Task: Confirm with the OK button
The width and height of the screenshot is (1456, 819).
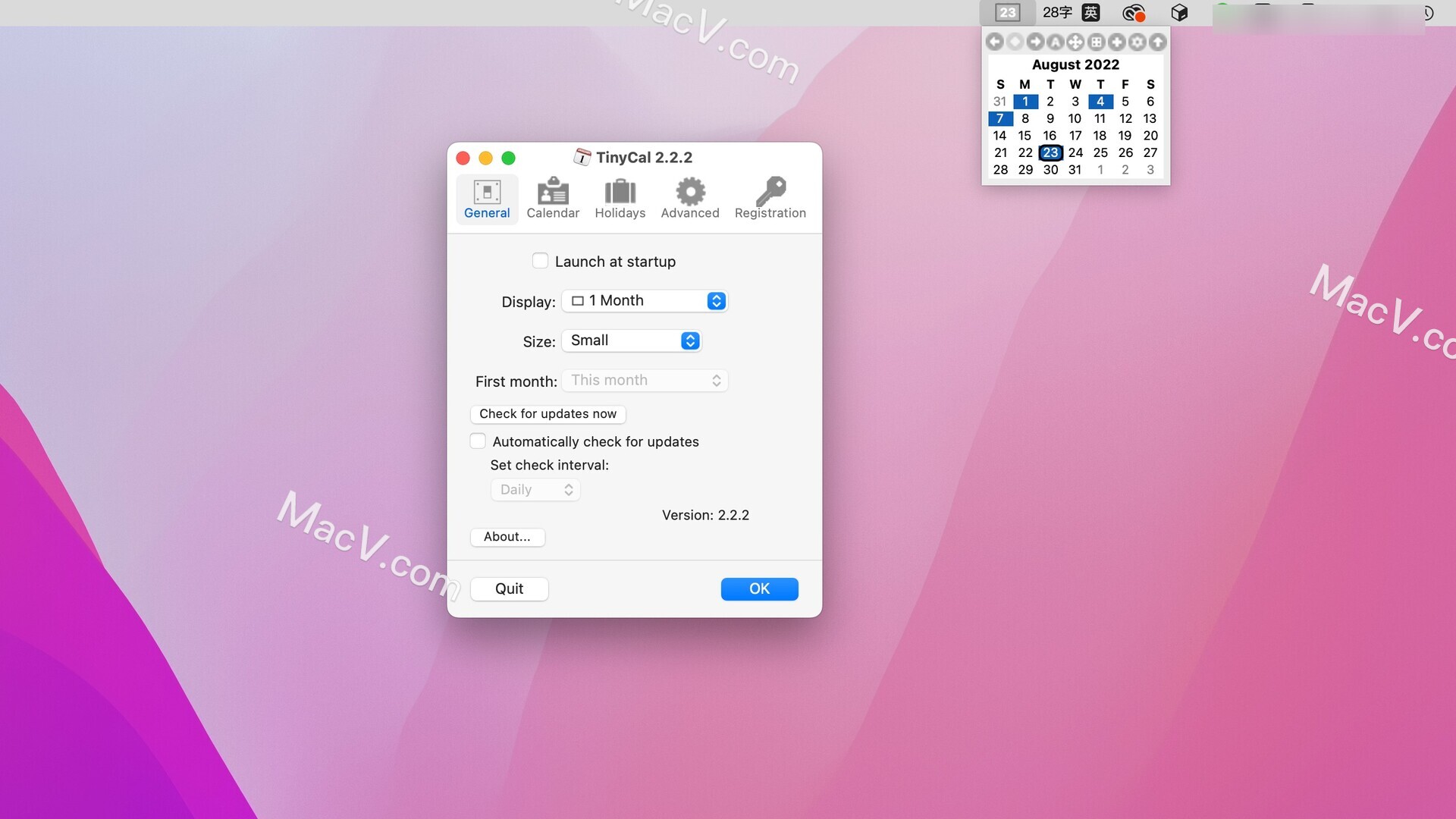Action: [x=760, y=589]
